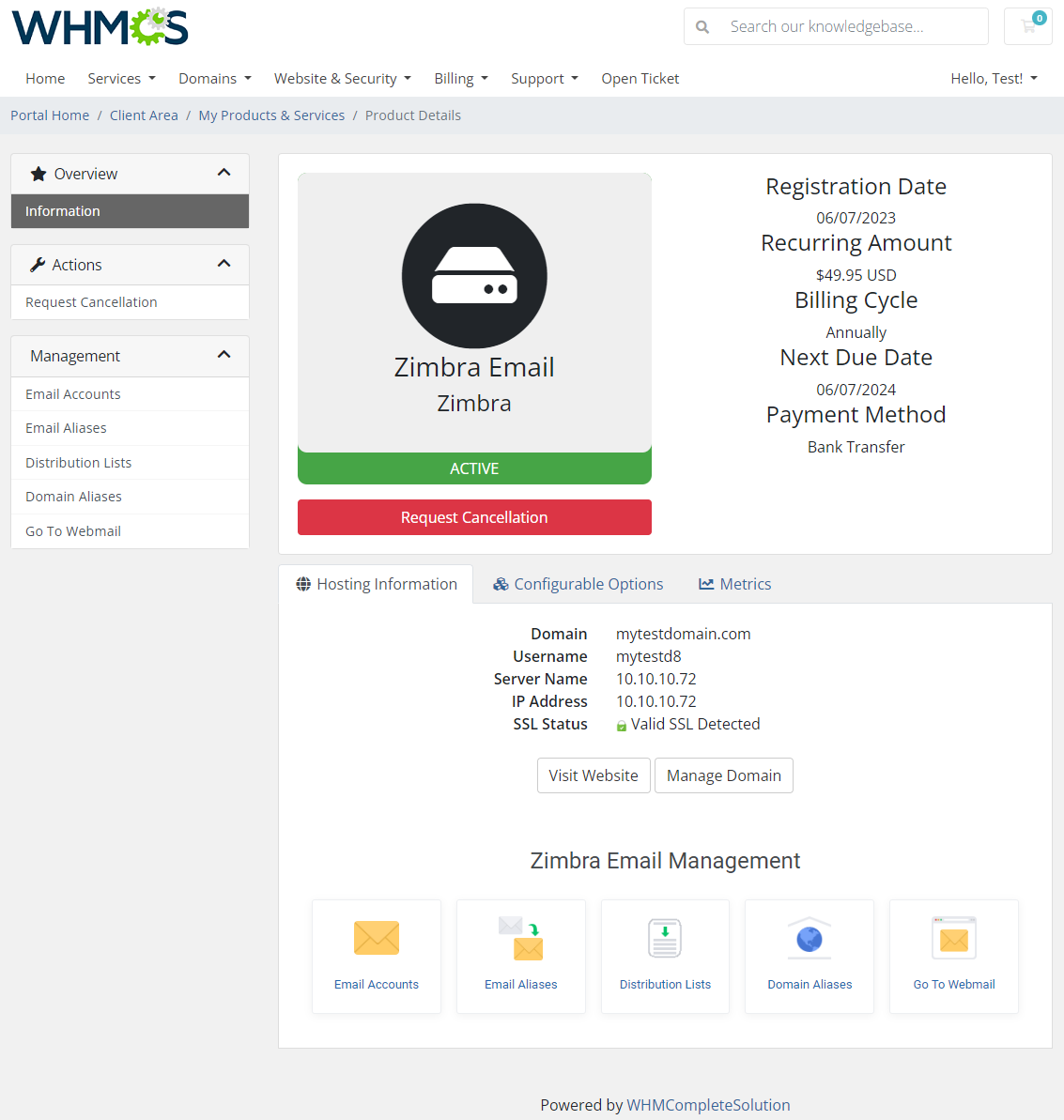The image size is (1064, 1120).
Task: Click the Zimbra Email server thumbnail
Action: [x=474, y=276]
